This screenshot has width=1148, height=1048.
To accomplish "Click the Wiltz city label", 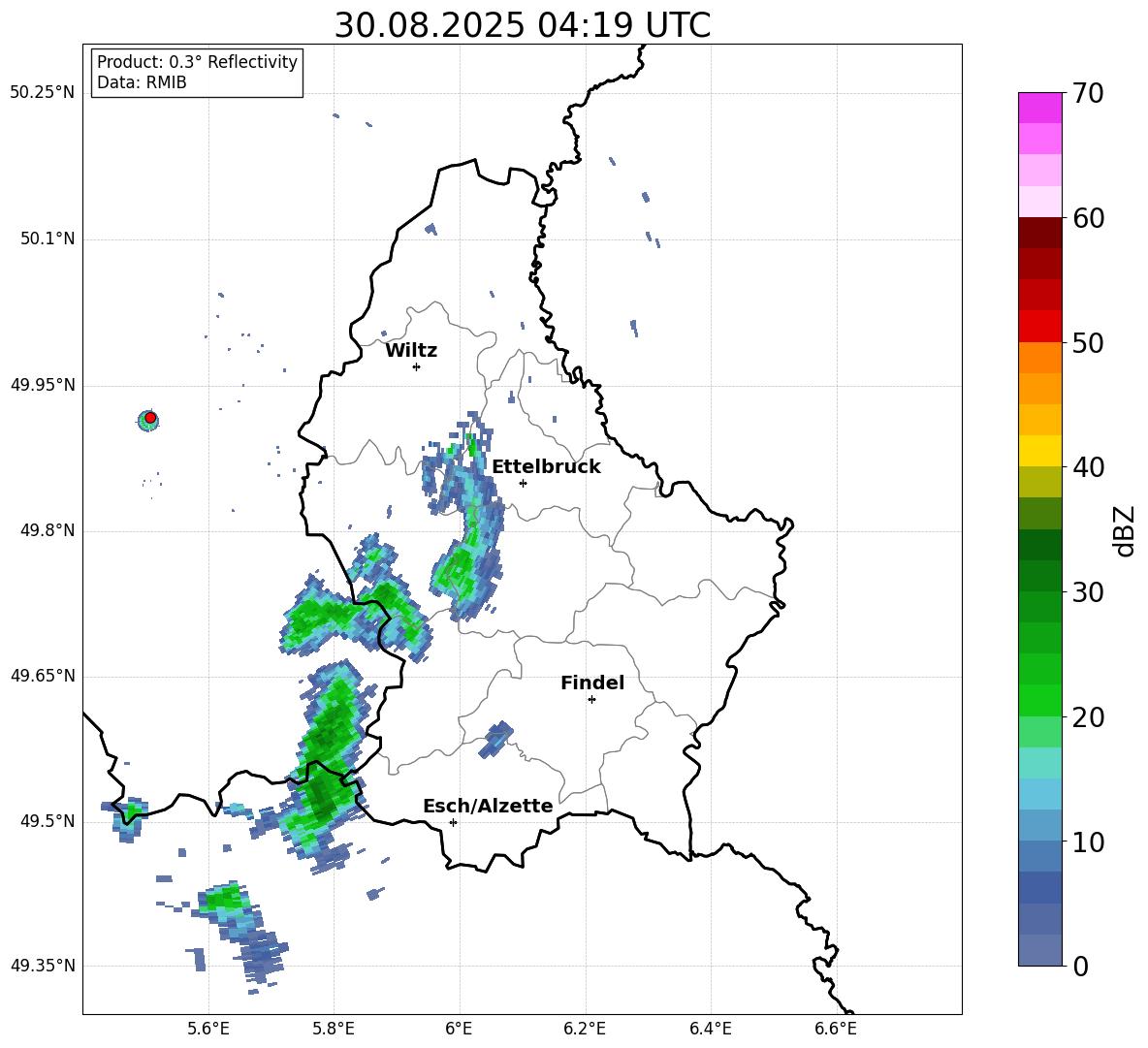I will (x=411, y=351).
